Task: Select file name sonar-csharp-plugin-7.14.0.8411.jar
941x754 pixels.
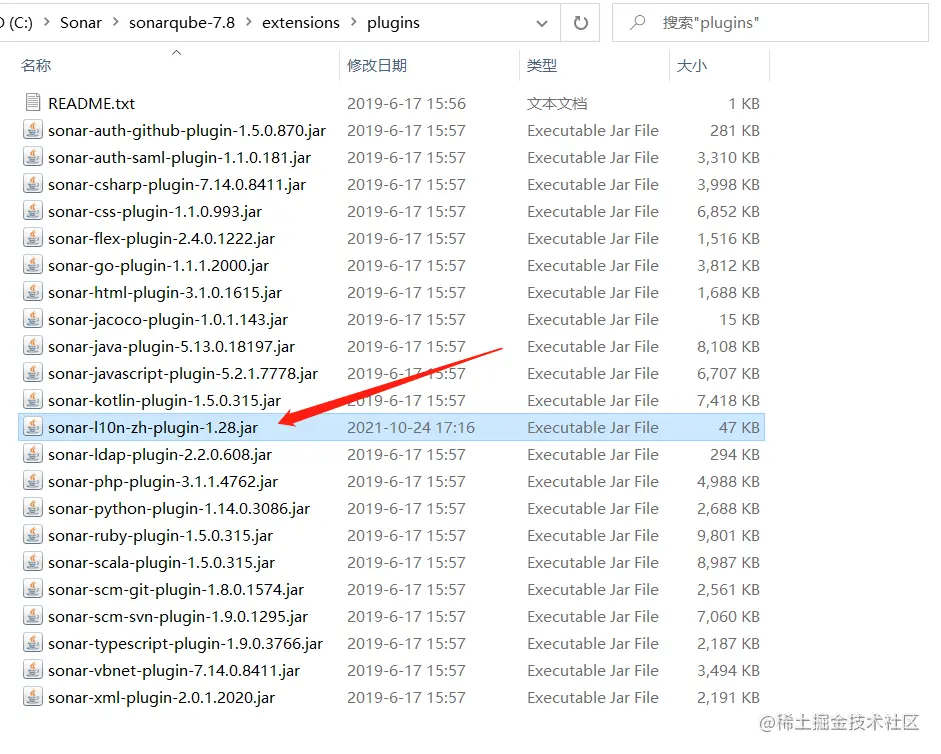Action: pyautogui.click(x=177, y=184)
